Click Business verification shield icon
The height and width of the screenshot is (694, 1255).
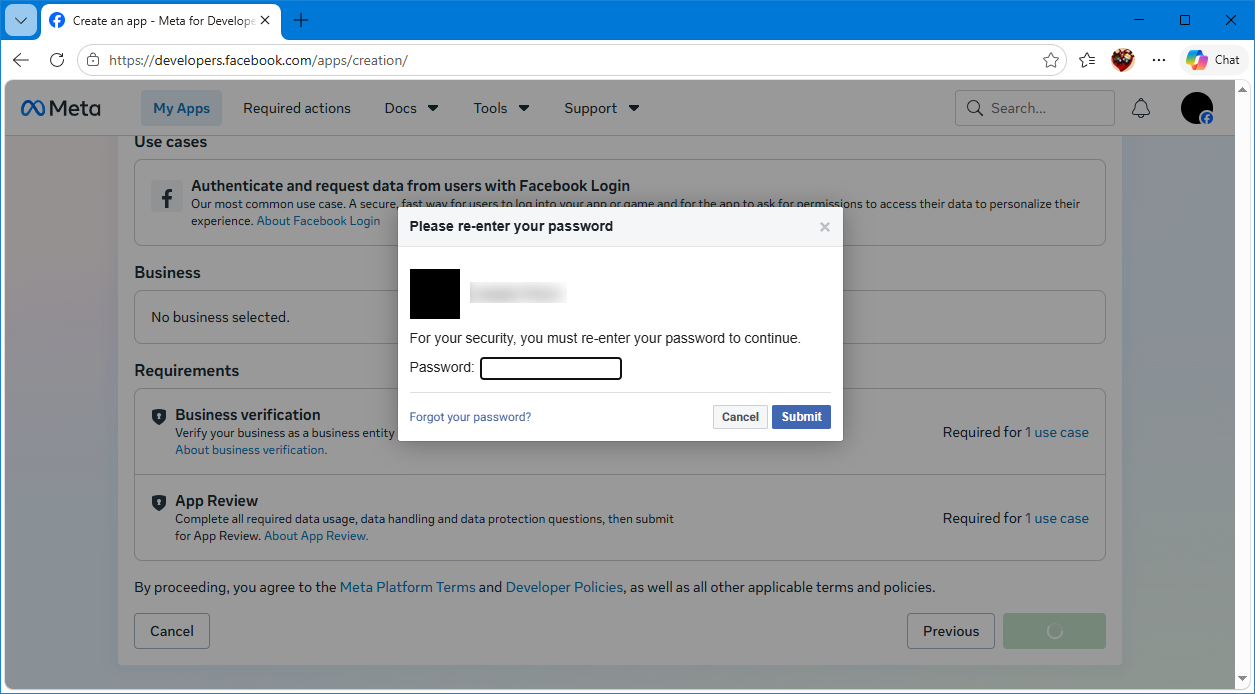tap(159, 416)
